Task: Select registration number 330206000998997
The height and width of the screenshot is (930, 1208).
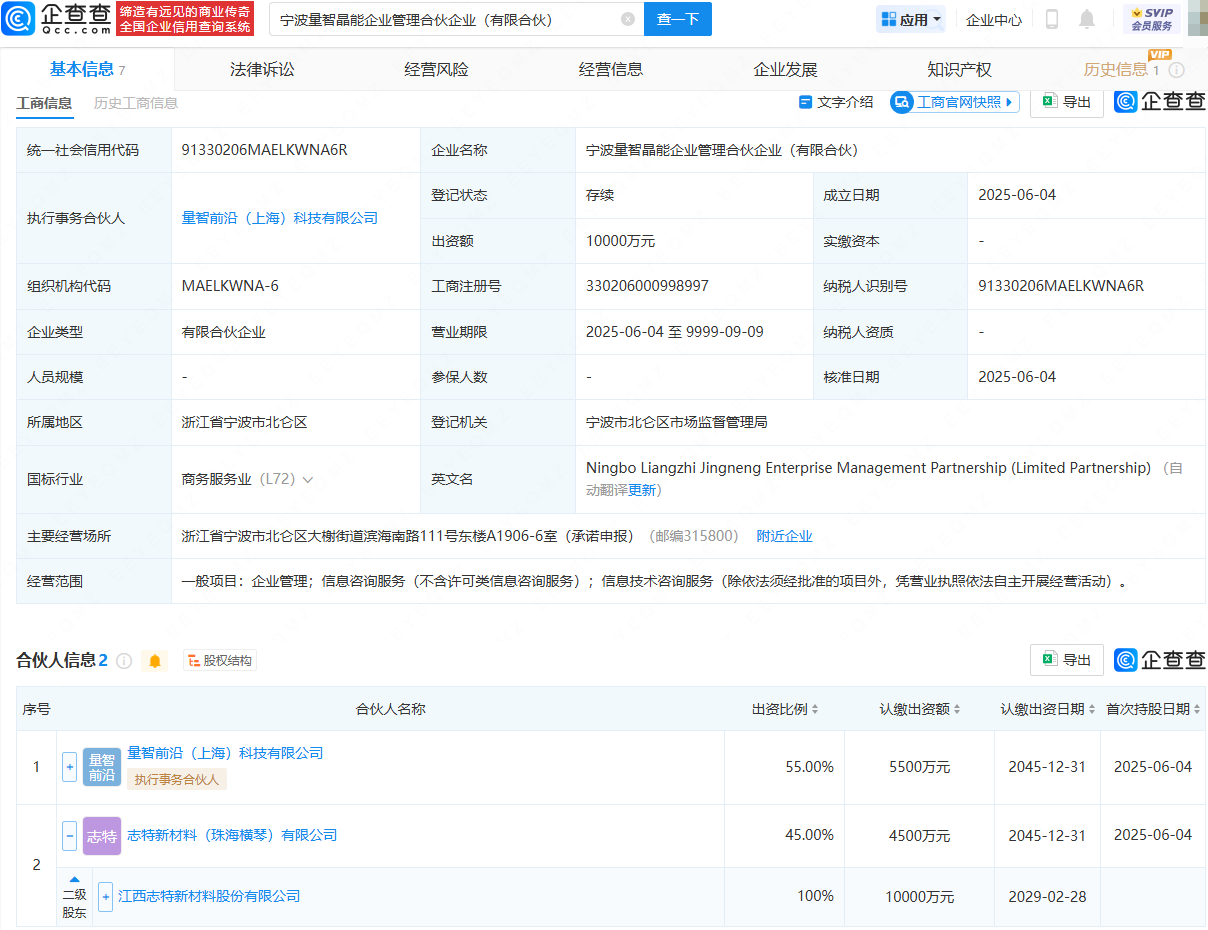Action: 647,286
